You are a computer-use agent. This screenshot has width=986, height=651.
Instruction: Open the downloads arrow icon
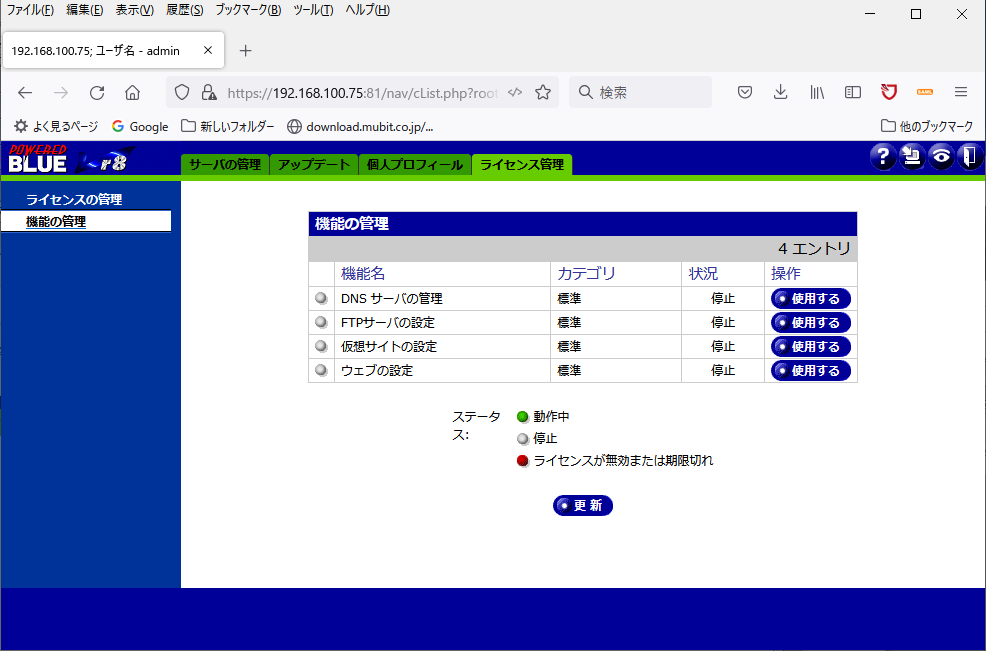click(780, 93)
